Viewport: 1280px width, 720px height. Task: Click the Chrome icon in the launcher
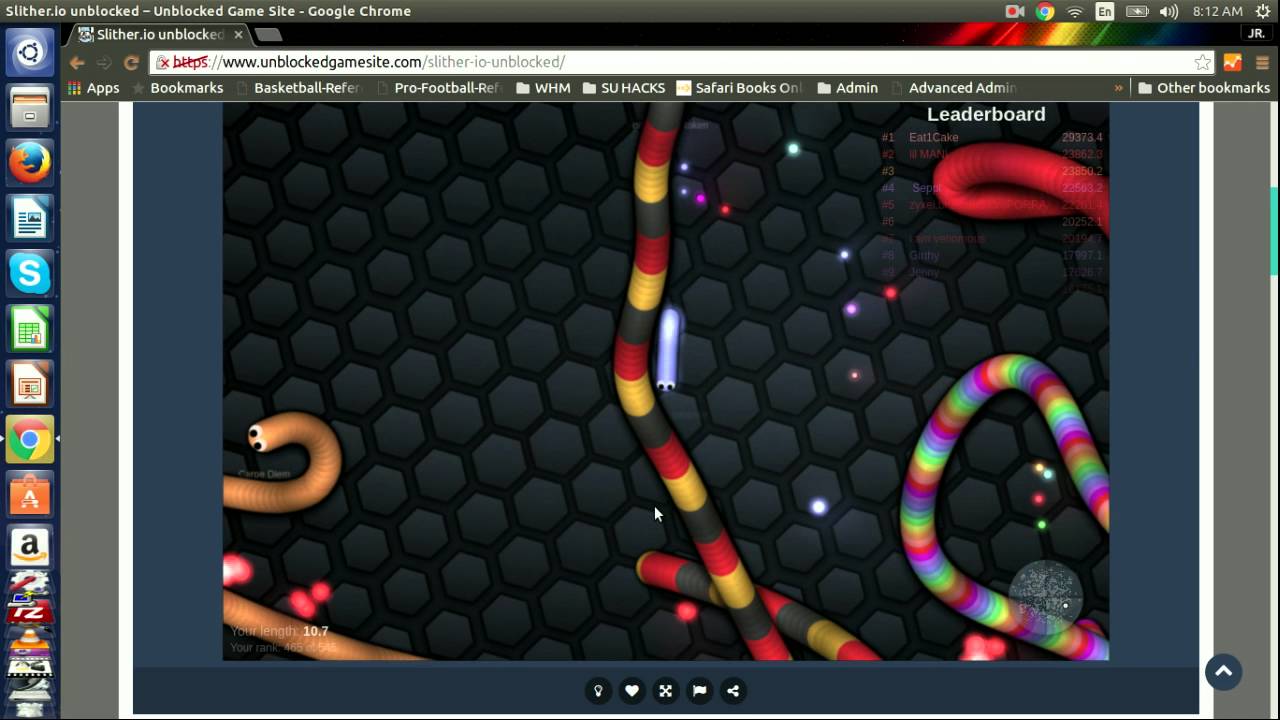[30, 440]
